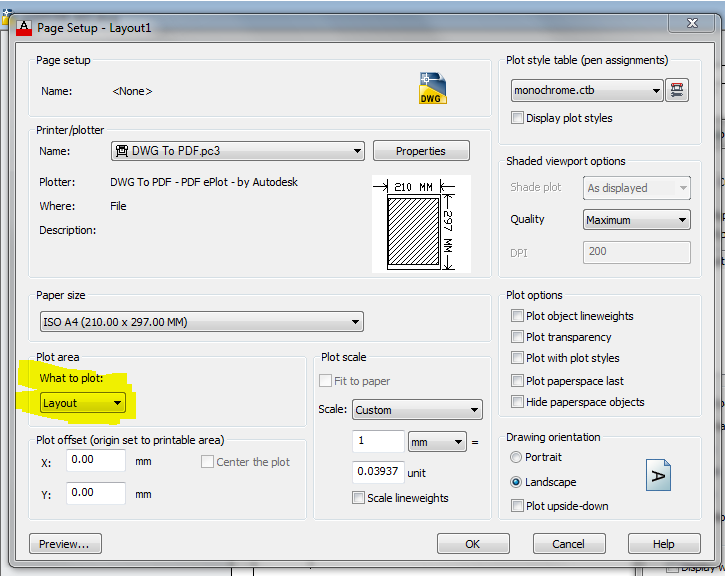Click the paper size preview thumbnail
725x576 pixels.
pos(421,224)
